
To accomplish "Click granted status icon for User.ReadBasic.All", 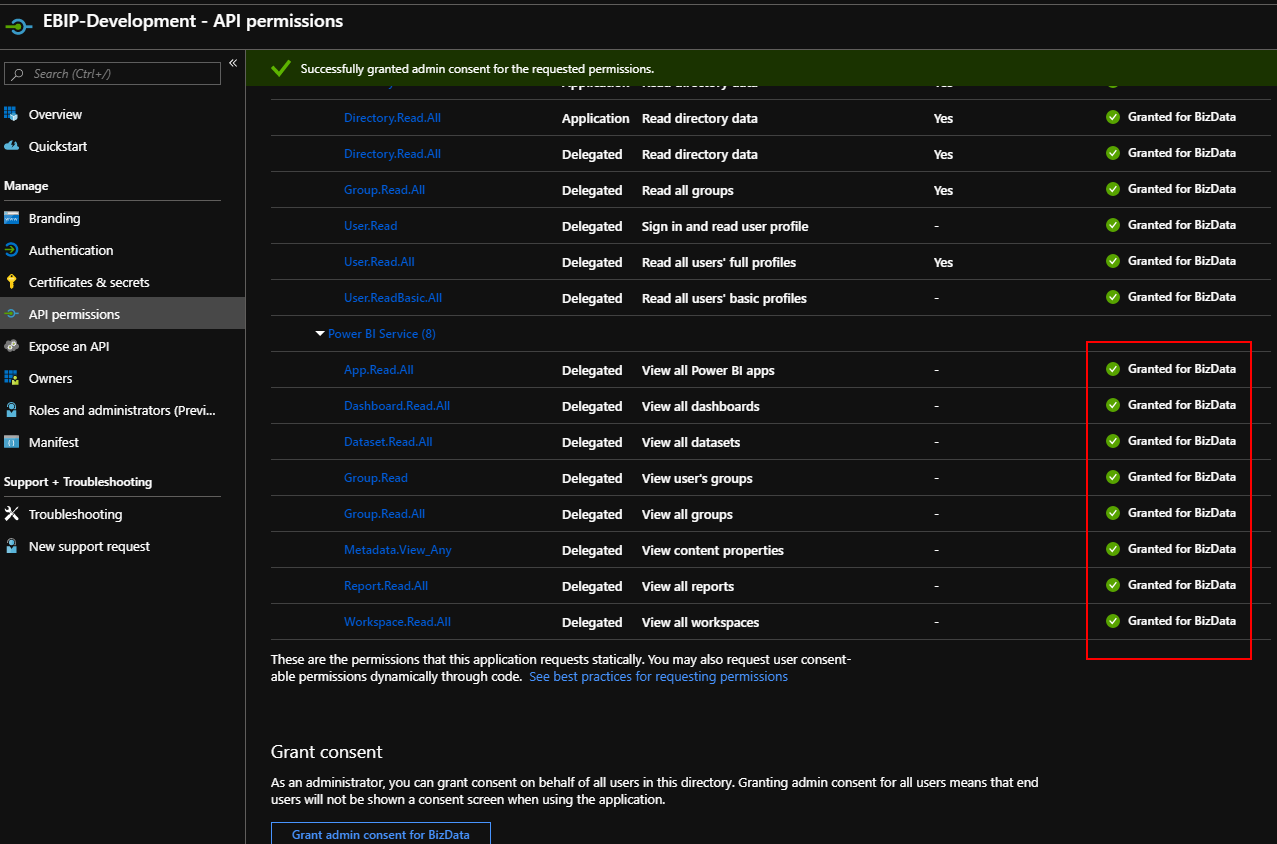I will pyautogui.click(x=1112, y=297).
